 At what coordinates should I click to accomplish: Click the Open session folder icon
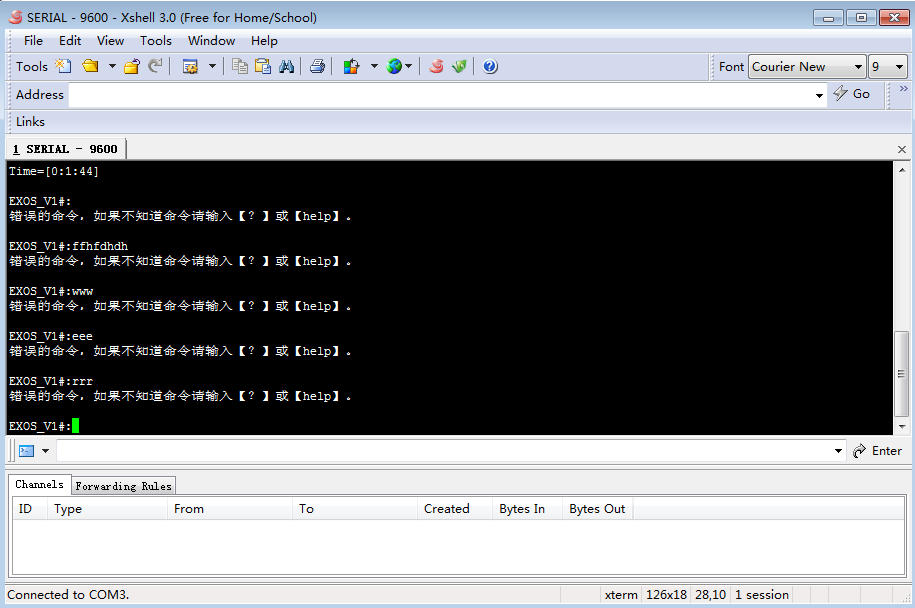pyautogui.click(x=90, y=67)
